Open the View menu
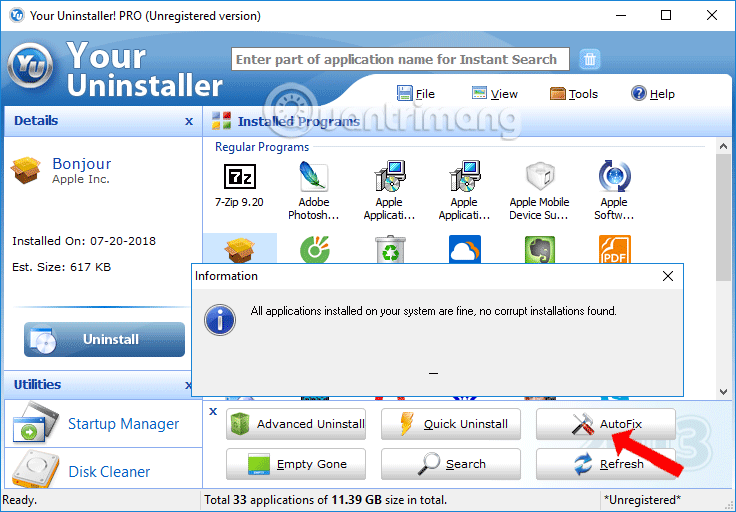The width and height of the screenshot is (736, 512). (495, 93)
